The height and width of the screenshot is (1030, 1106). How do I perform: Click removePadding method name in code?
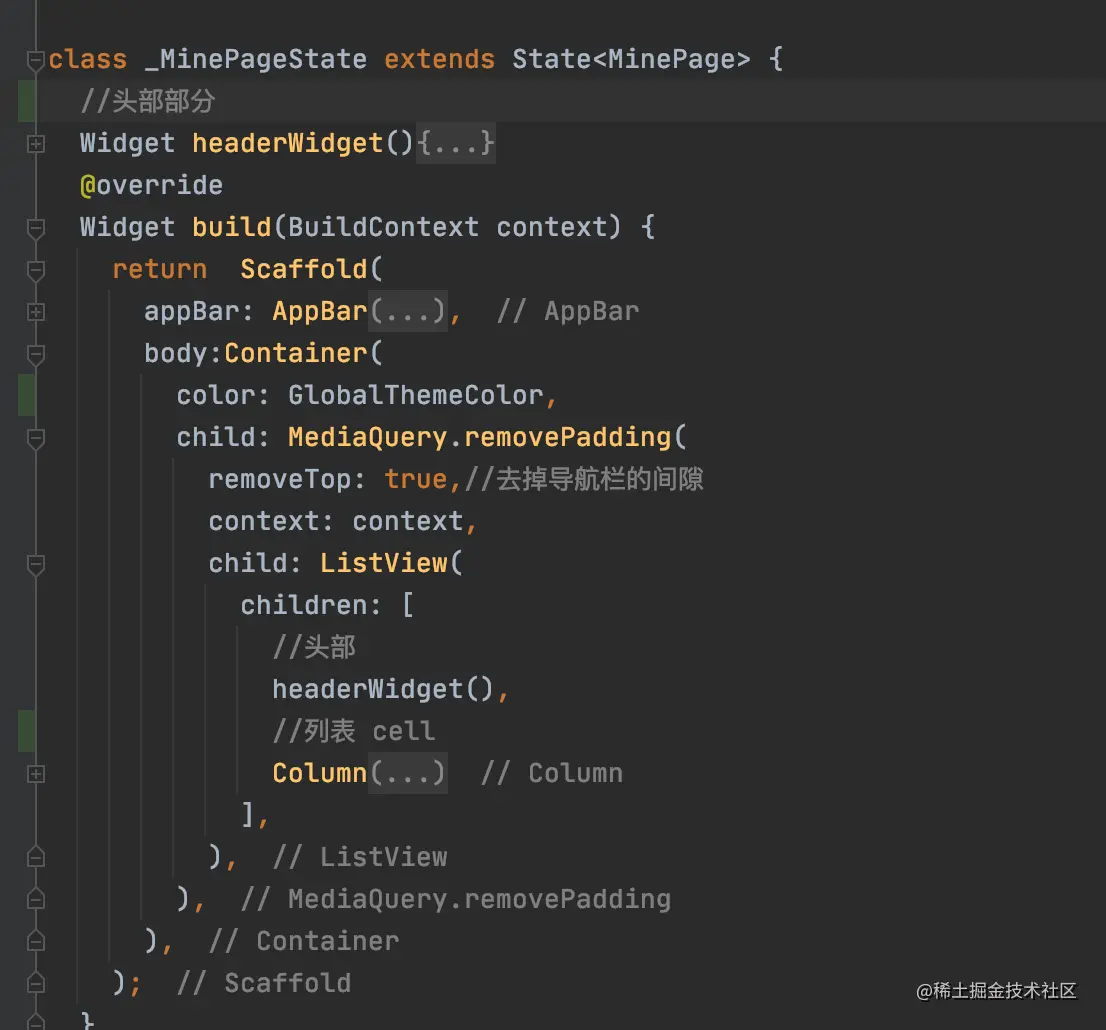click(x=568, y=437)
